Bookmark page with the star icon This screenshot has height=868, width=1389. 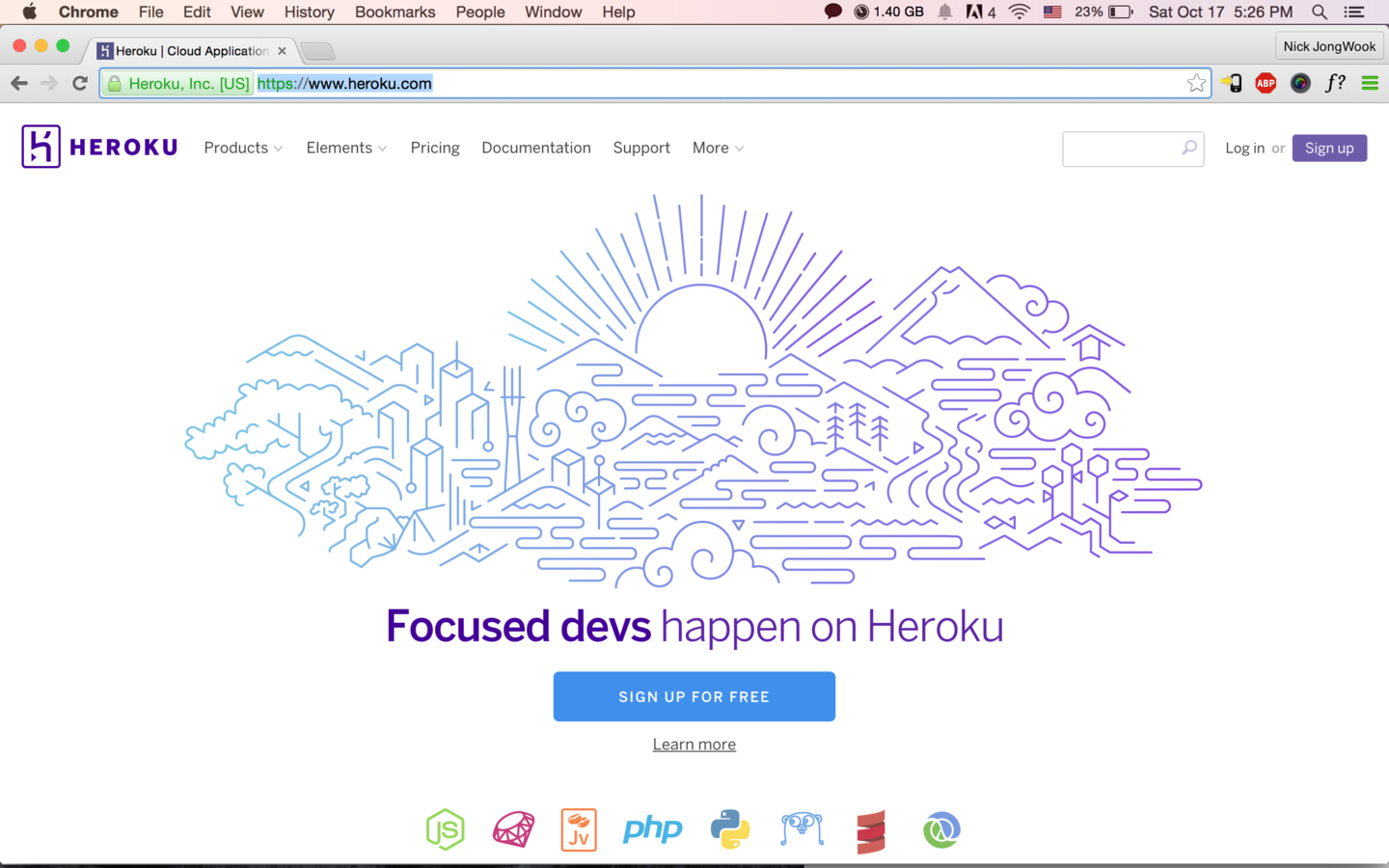click(1196, 83)
